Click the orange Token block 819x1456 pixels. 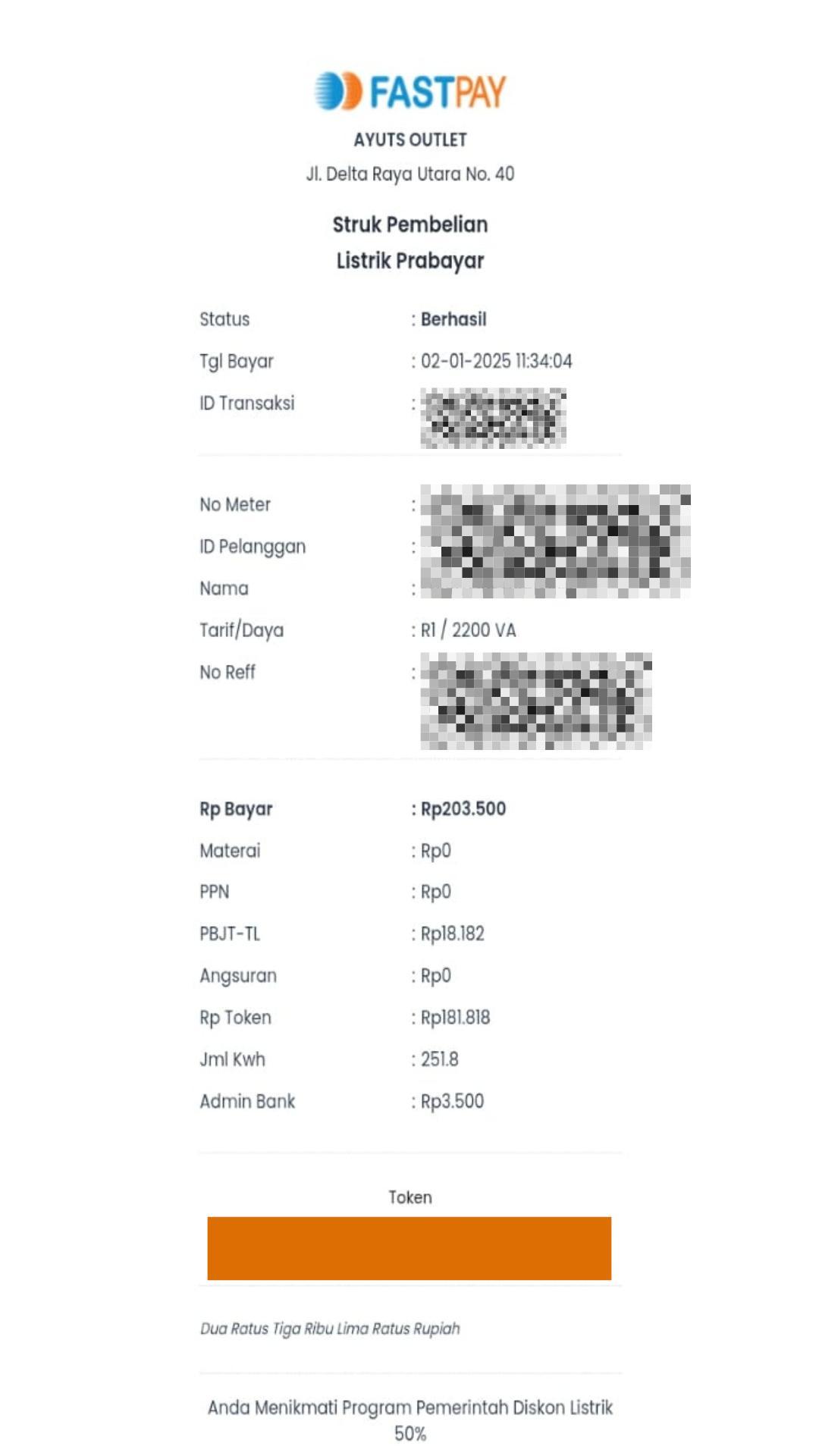[409, 1248]
